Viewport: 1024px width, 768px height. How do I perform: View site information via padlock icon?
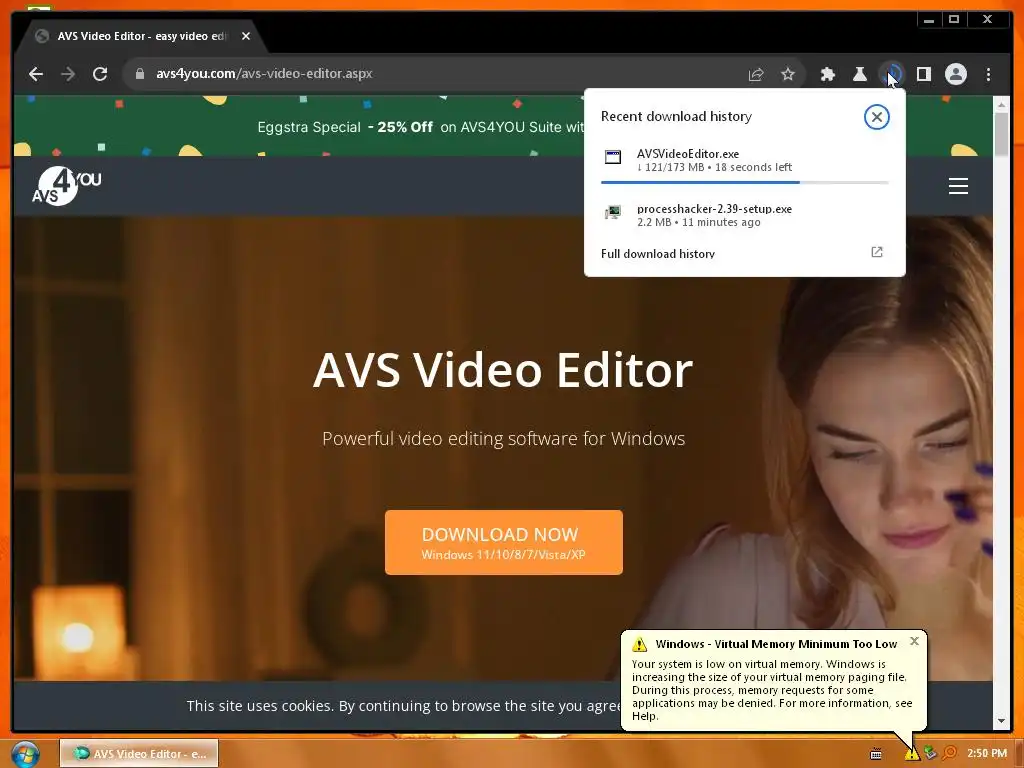pyautogui.click(x=139, y=74)
